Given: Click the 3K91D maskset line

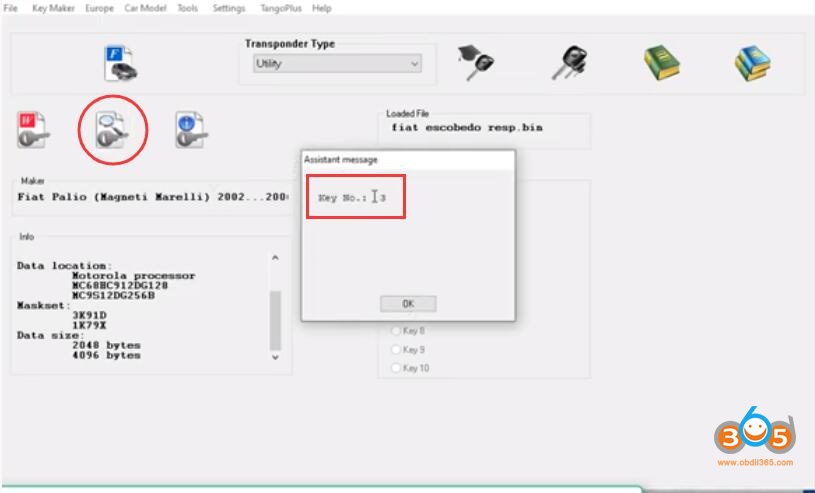Looking at the screenshot, I should [89, 315].
